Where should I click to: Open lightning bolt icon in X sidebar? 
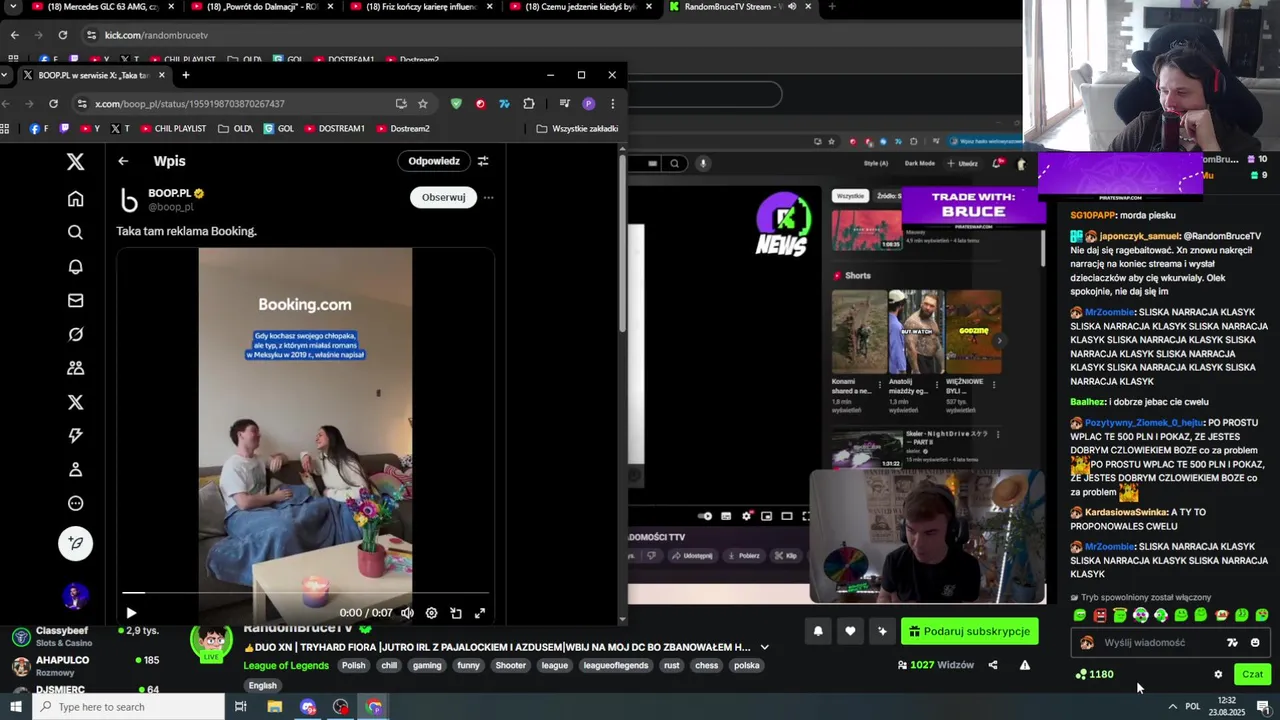click(x=75, y=436)
